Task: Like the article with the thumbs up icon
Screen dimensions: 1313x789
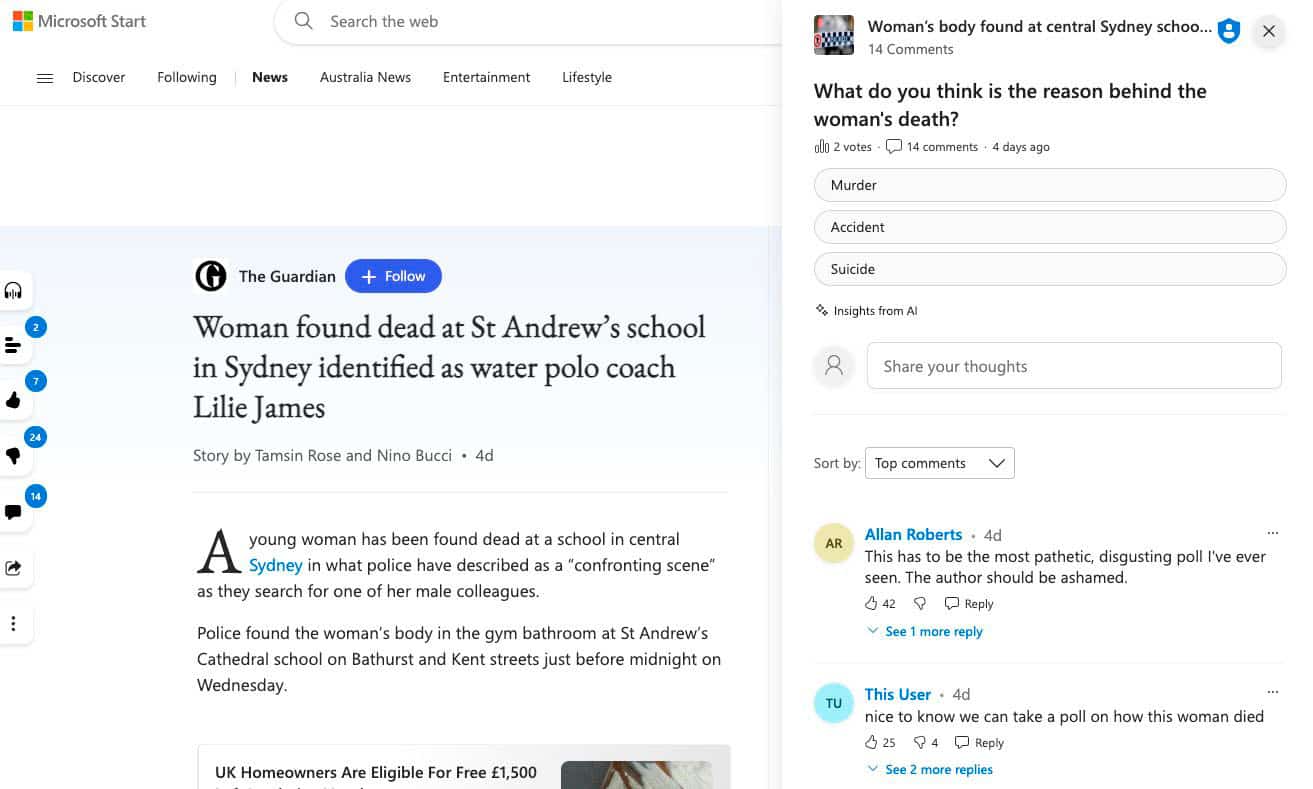Action: [x=14, y=400]
